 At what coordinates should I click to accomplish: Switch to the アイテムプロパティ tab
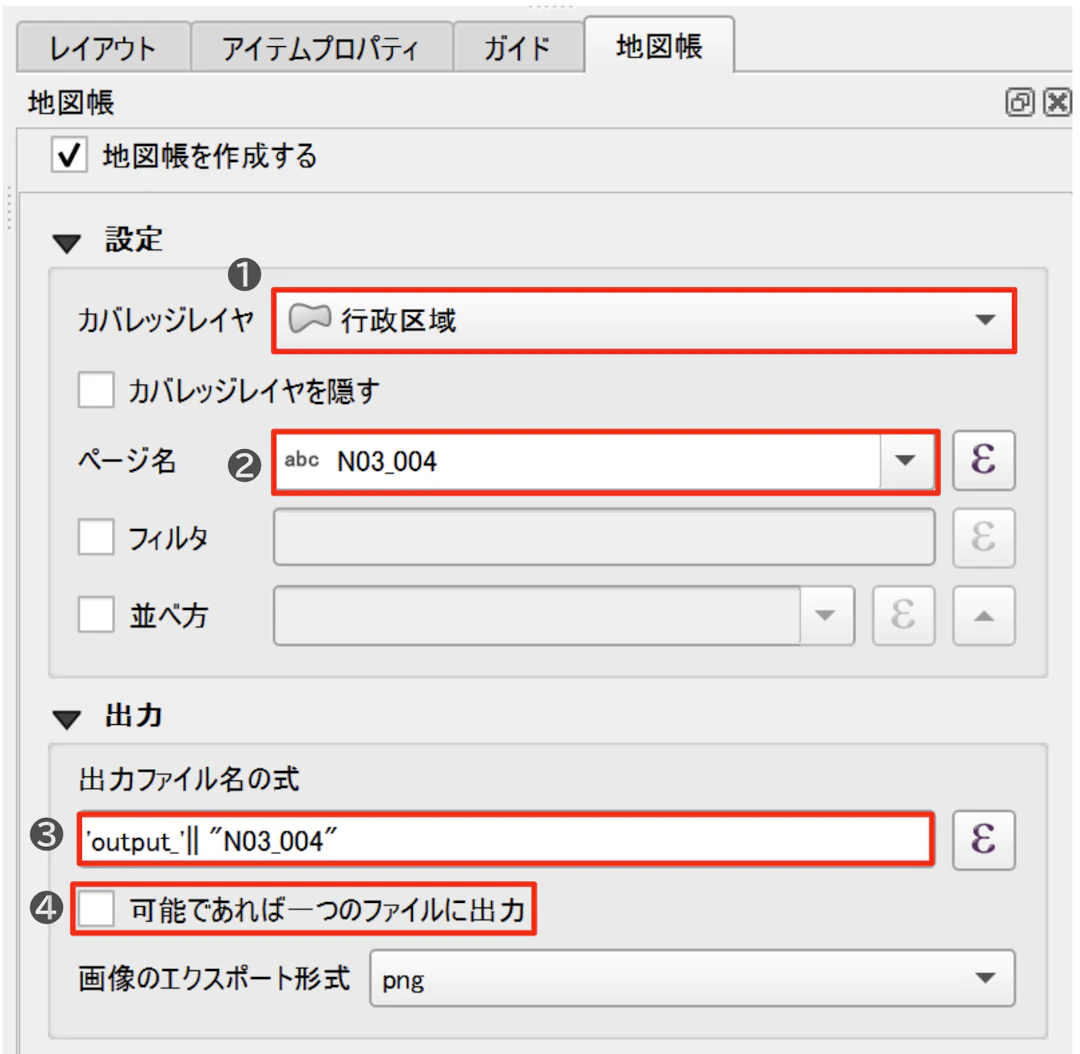[320, 49]
